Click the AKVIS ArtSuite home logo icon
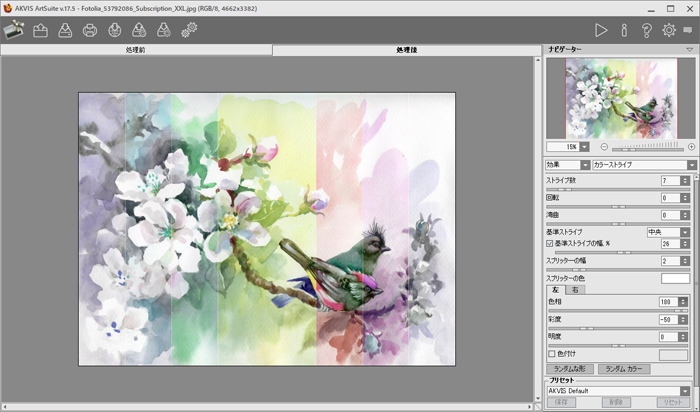 click(x=14, y=30)
